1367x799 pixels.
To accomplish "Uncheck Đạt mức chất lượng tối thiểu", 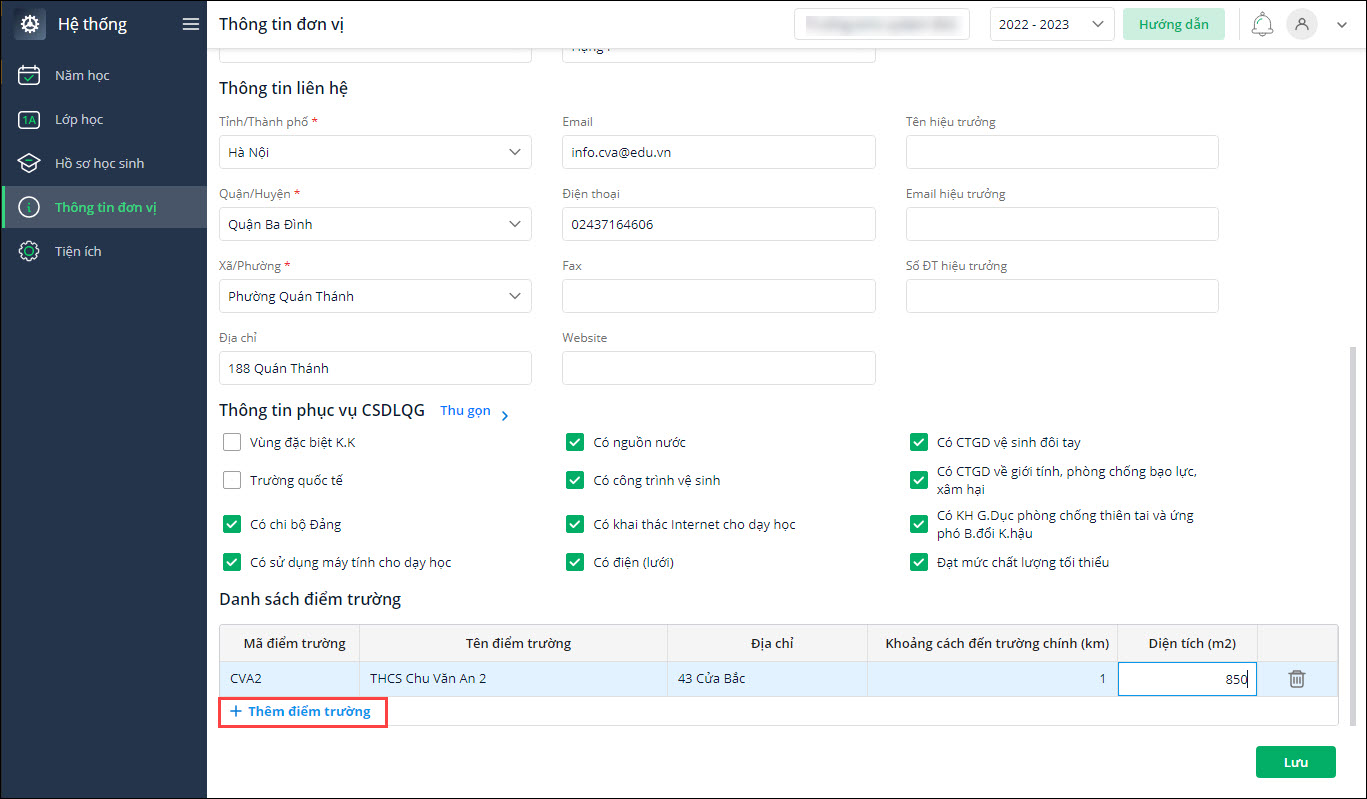I will pyautogui.click(x=919, y=562).
